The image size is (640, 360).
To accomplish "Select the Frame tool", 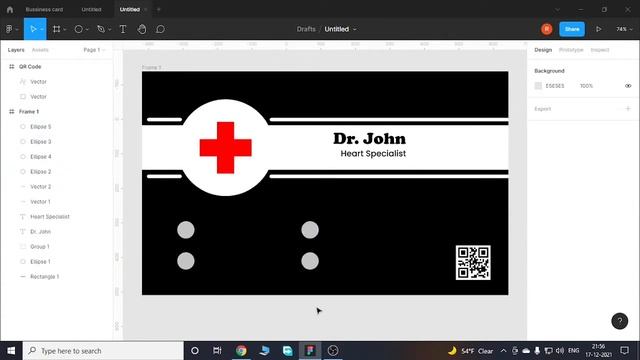I will [x=56, y=29].
